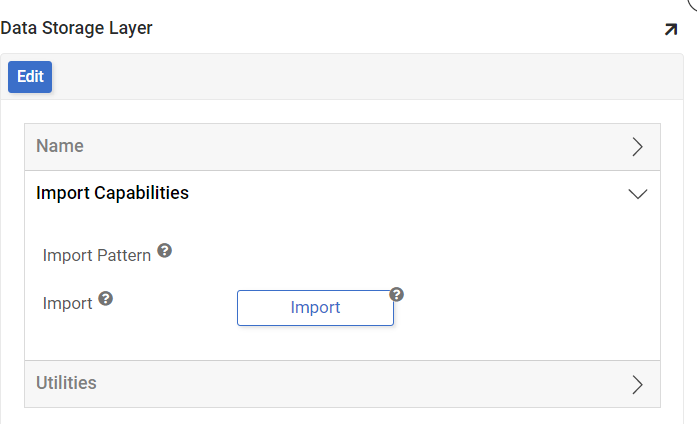Viewport: 697px width, 424px height.
Task: Click the Import field label text
Action: coord(67,303)
